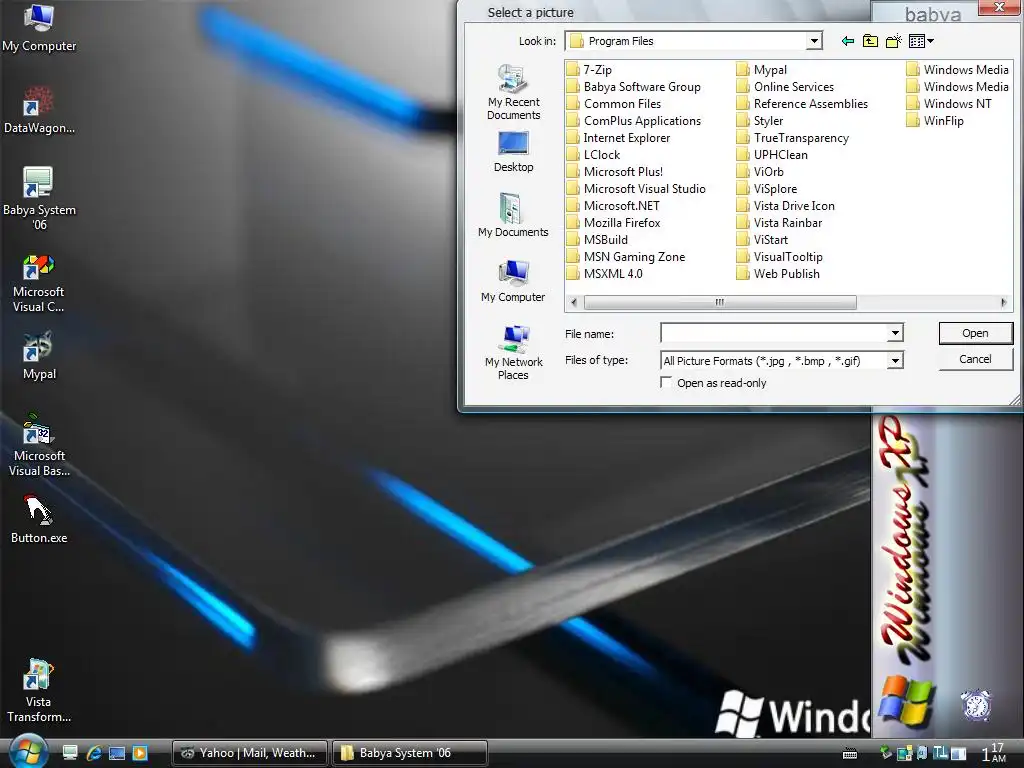The height and width of the screenshot is (768, 1024).
Task: Go back to last folder visited
Action: (x=848, y=41)
